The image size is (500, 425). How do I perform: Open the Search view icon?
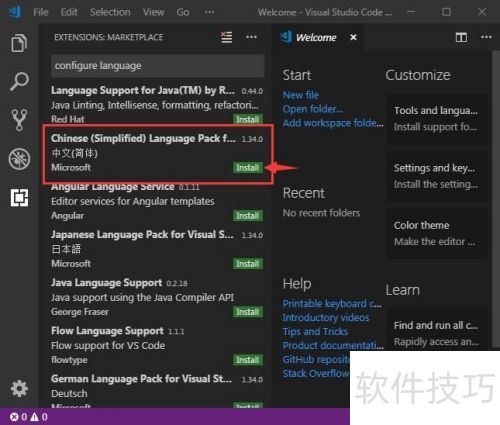(x=19, y=81)
